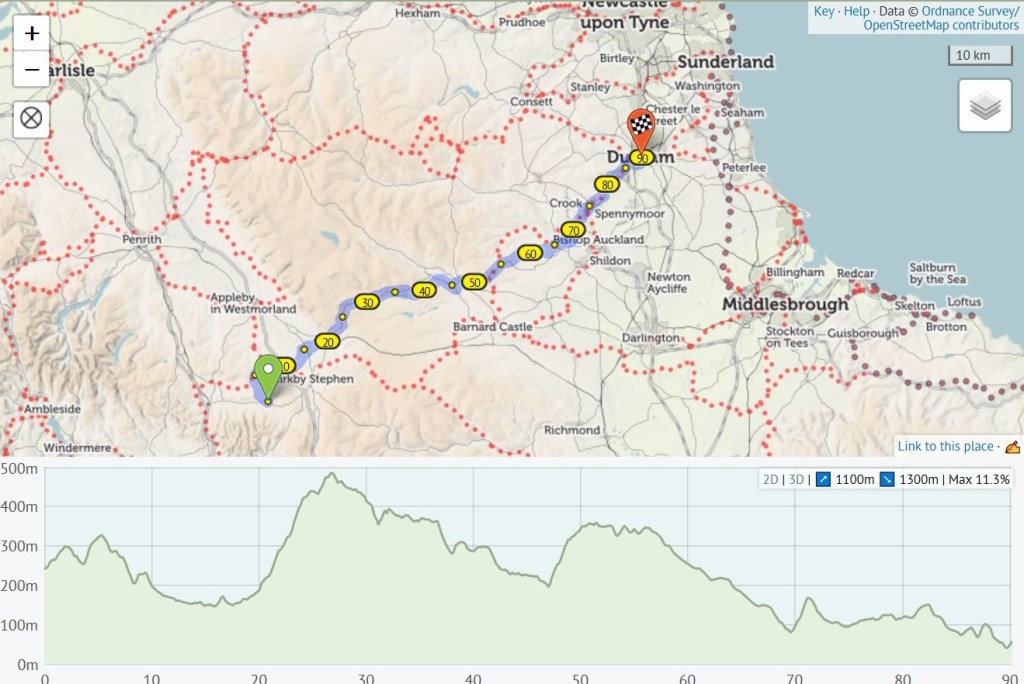This screenshot has width=1024, height=684.
Task: Switch elevation profile to 3D view
Action: [796, 480]
